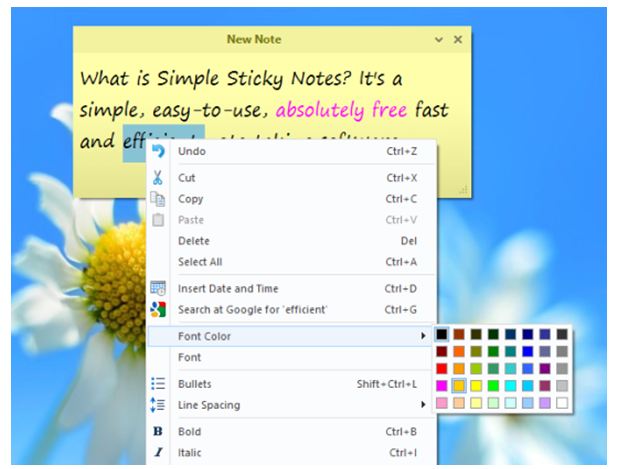Click the Paste clipboard icon
The height and width of the screenshot is (469, 622).
click(x=158, y=219)
